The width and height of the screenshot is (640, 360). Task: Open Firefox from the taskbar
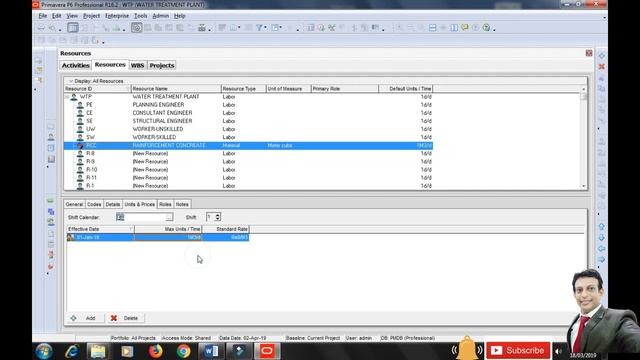[156, 351]
